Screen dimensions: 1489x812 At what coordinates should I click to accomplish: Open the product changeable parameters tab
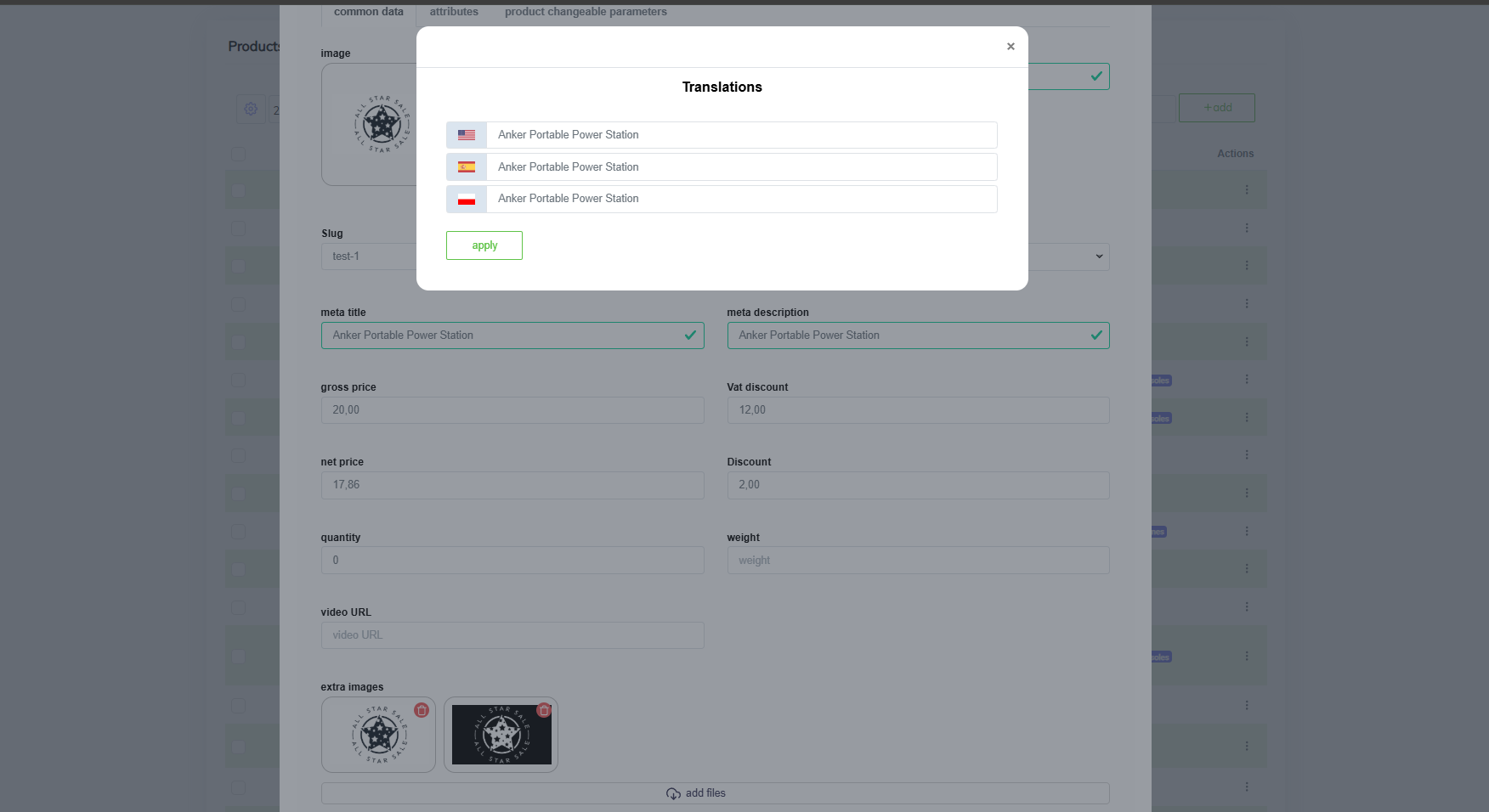coord(586,12)
